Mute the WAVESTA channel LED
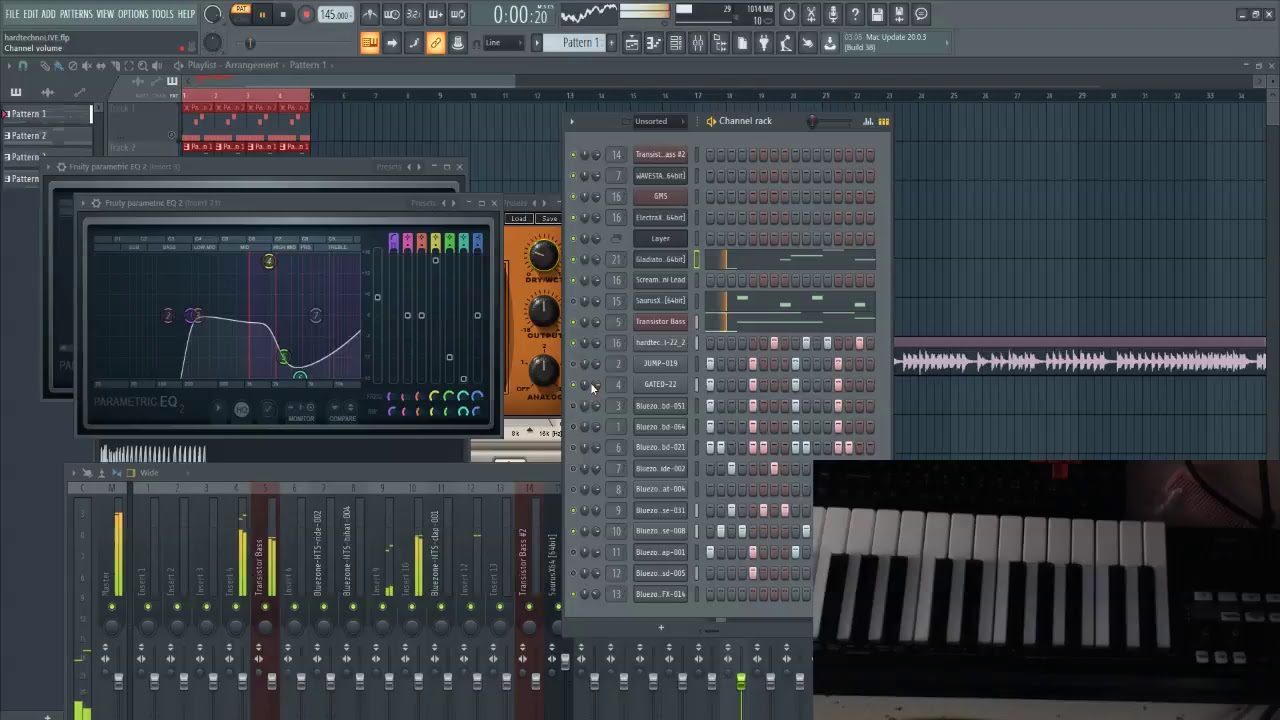 click(x=573, y=176)
